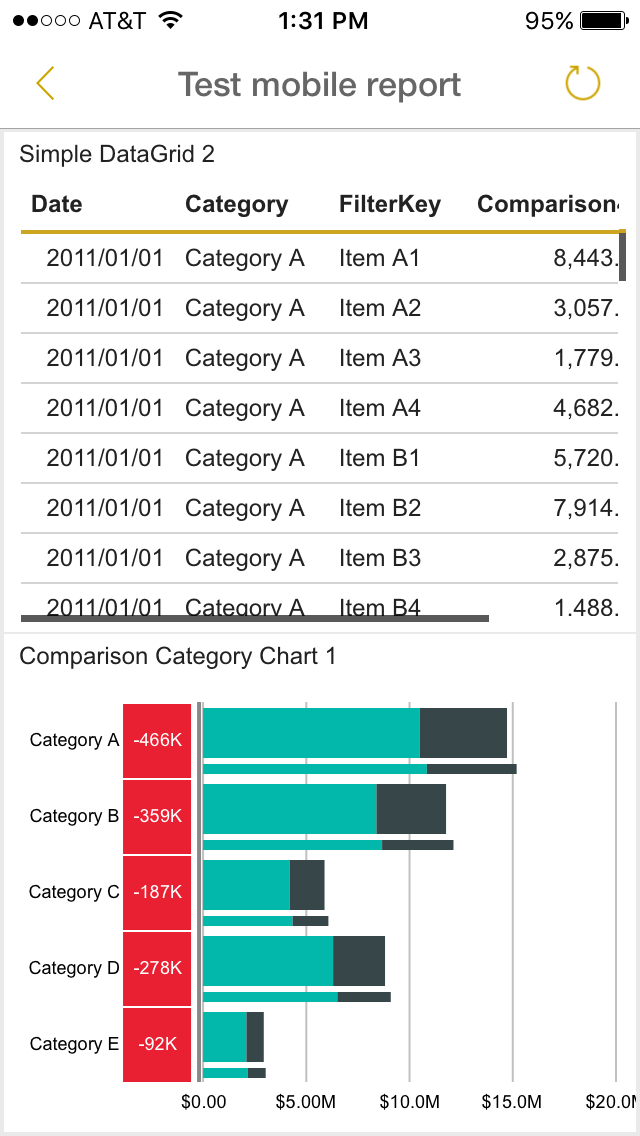
Task: Toggle sorting on the FilterKey column header
Action: [389, 204]
